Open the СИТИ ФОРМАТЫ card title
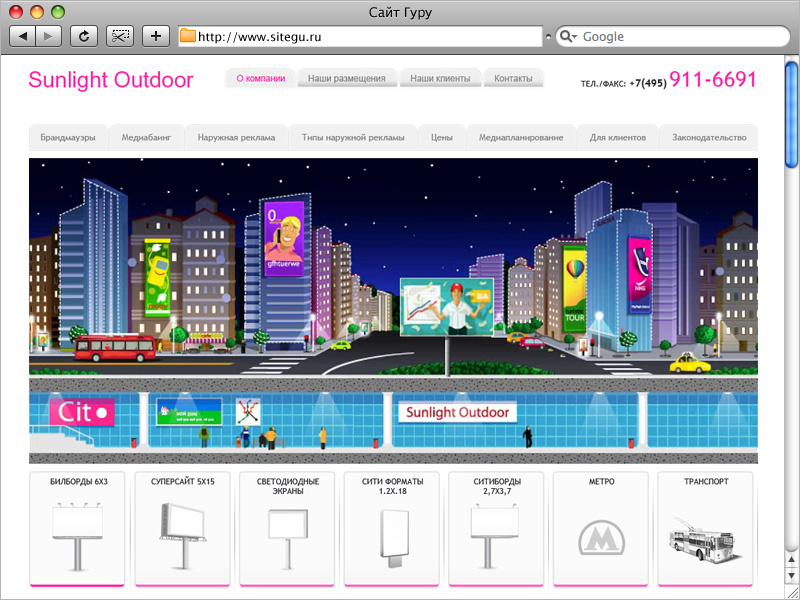 pyautogui.click(x=392, y=486)
